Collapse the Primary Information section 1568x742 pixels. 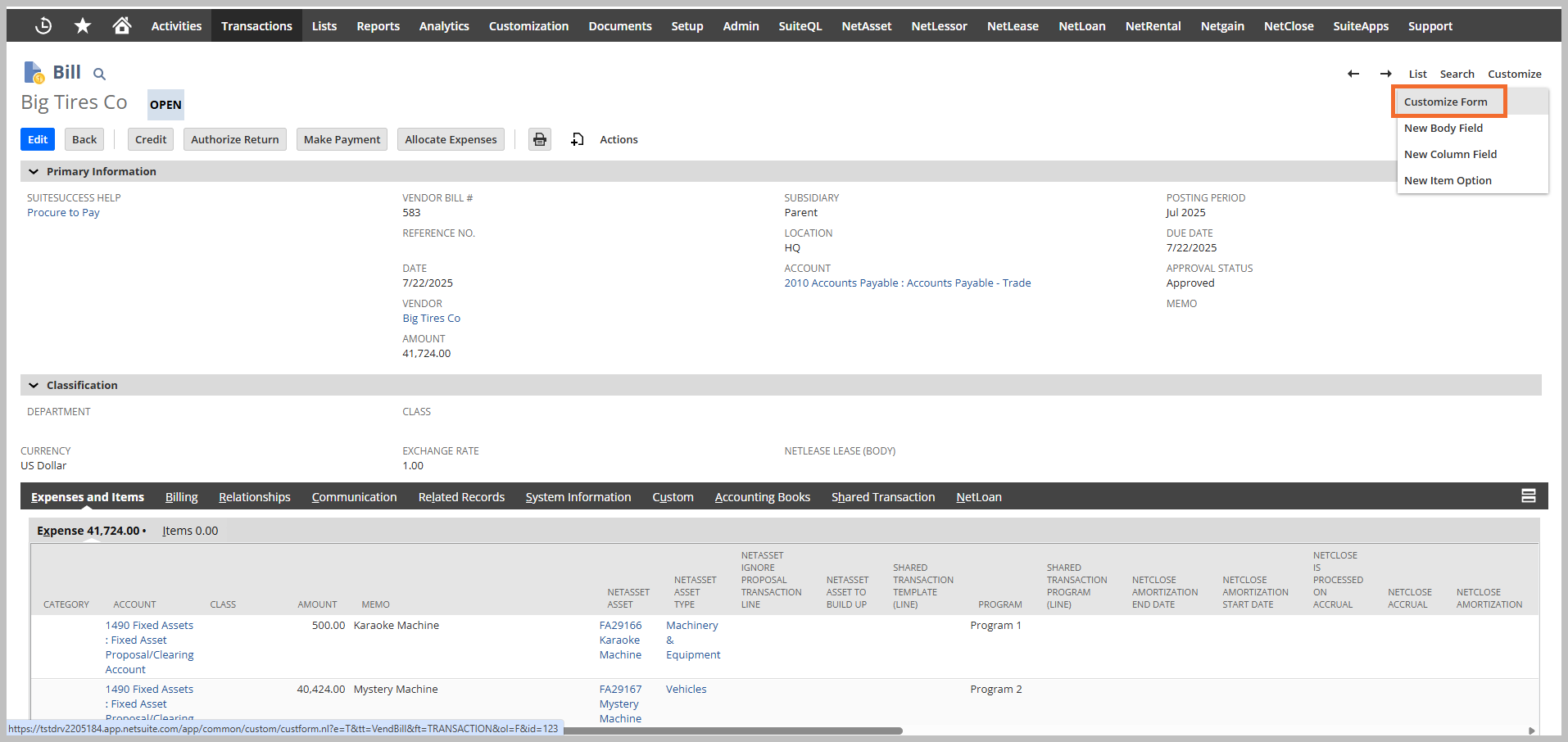tap(34, 171)
